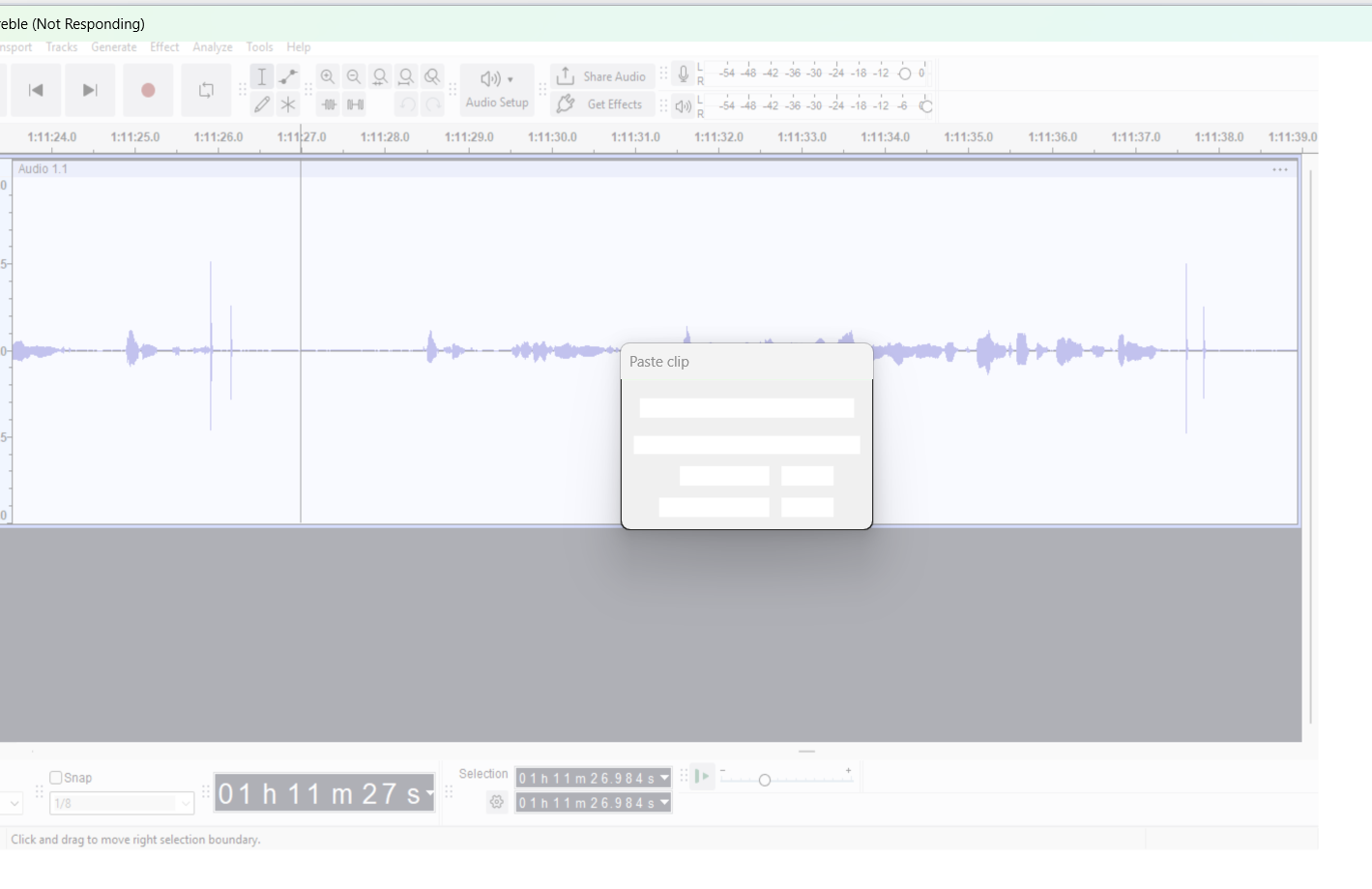Click the Share Audio button
The height and width of the screenshot is (889, 1372).
click(601, 76)
